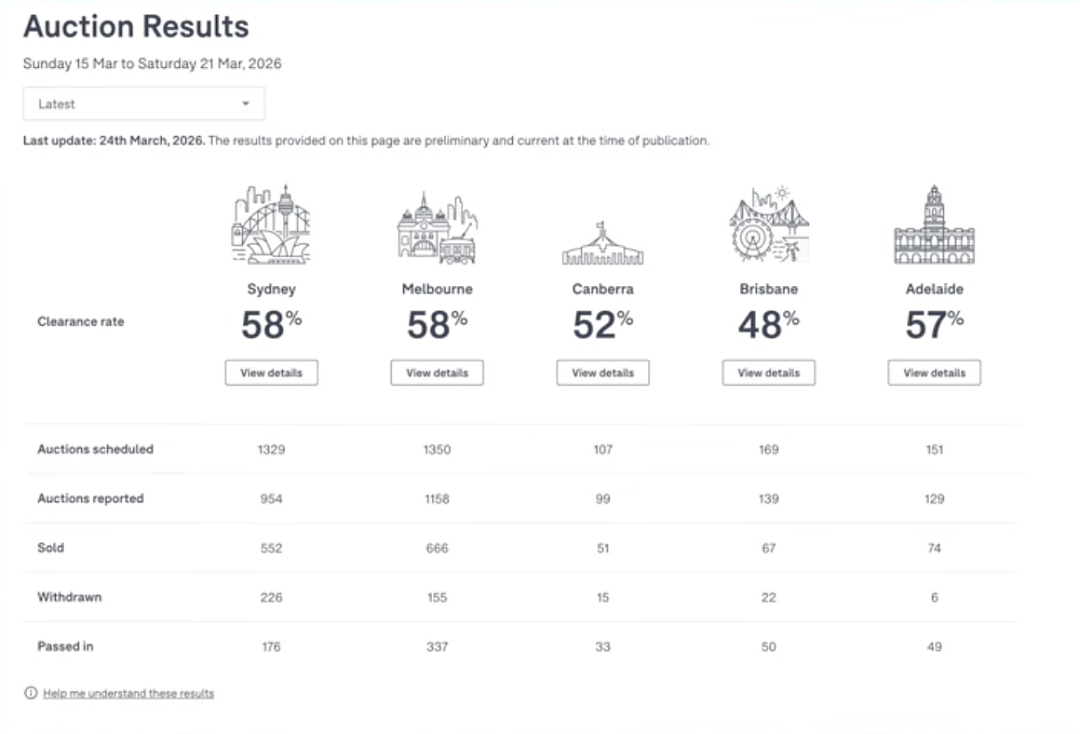The image size is (1080, 734).
Task: View details for Brisbane auctions
Action: point(769,373)
